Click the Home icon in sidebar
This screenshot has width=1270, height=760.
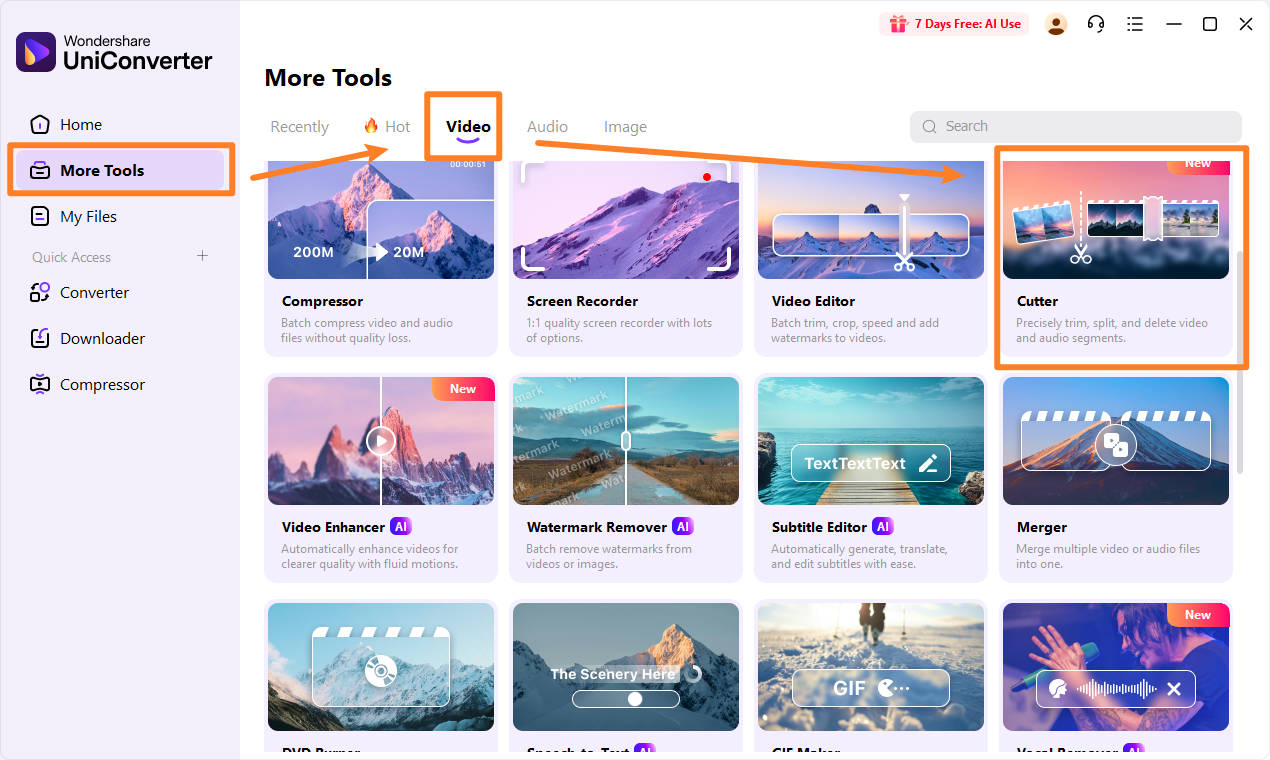40,124
